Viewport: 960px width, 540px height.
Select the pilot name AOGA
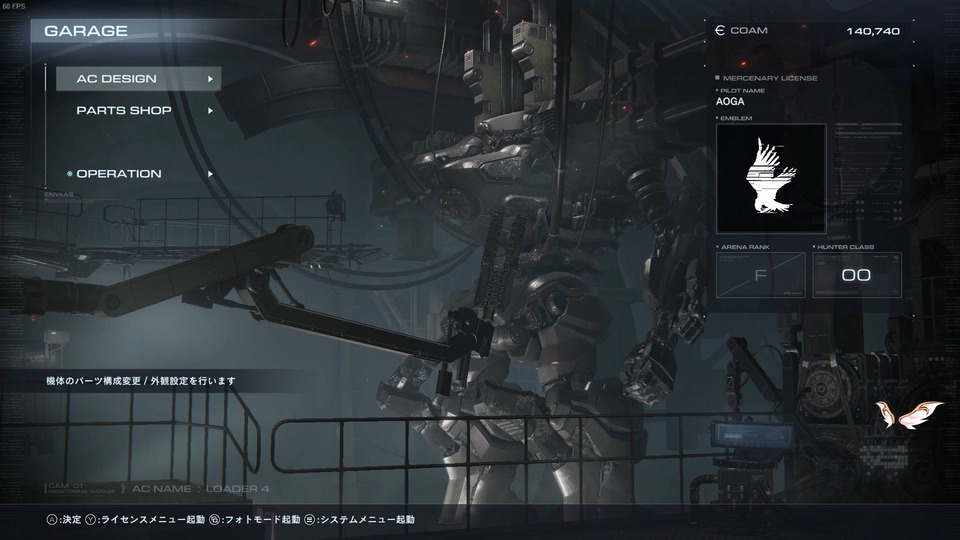coord(730,102)
